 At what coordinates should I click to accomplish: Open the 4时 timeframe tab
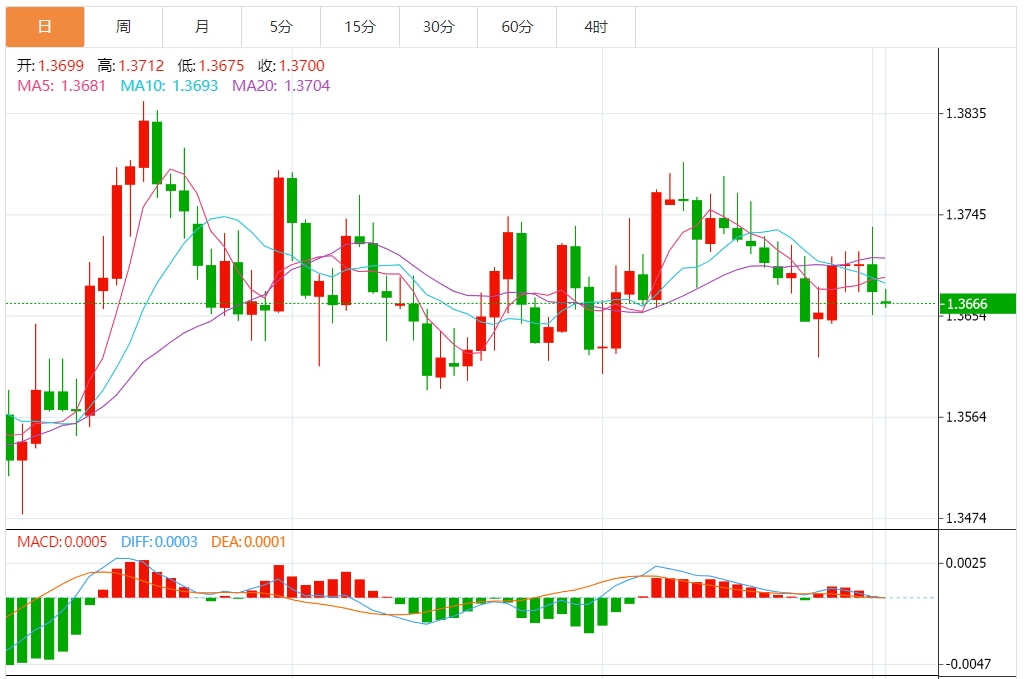click(596, 27)
